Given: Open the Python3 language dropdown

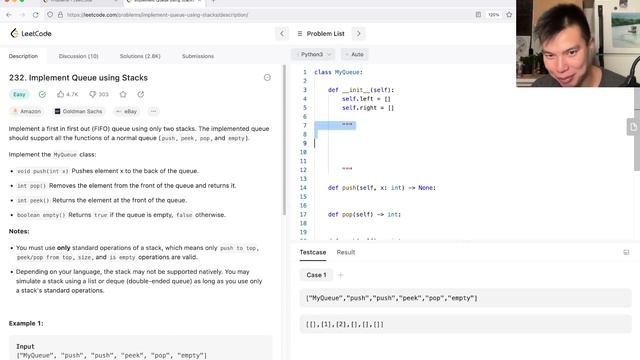Looking at the screenshot, I should click(x=313, y=54).
